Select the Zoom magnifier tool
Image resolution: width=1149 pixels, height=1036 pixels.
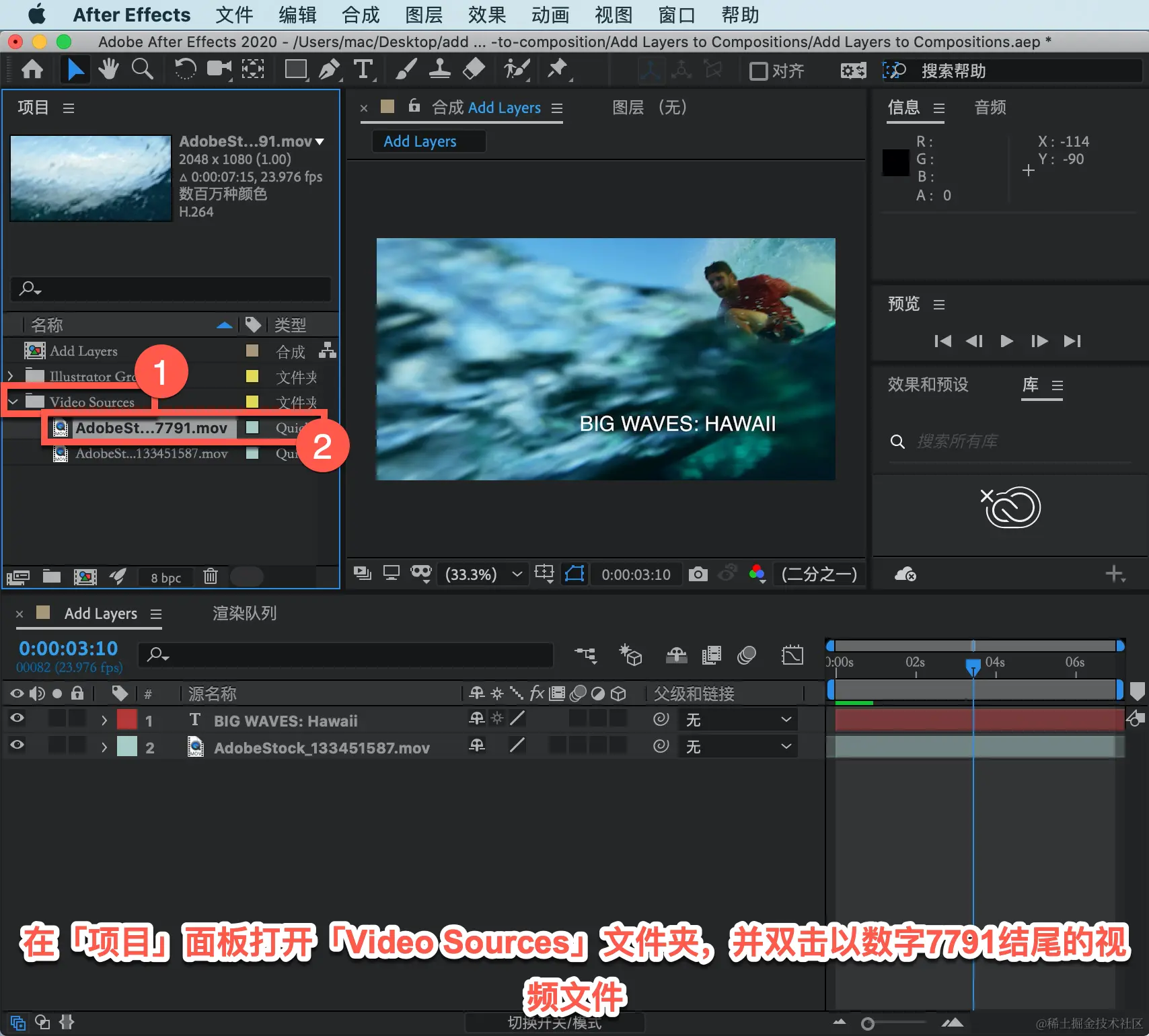(x=142, y=69)
